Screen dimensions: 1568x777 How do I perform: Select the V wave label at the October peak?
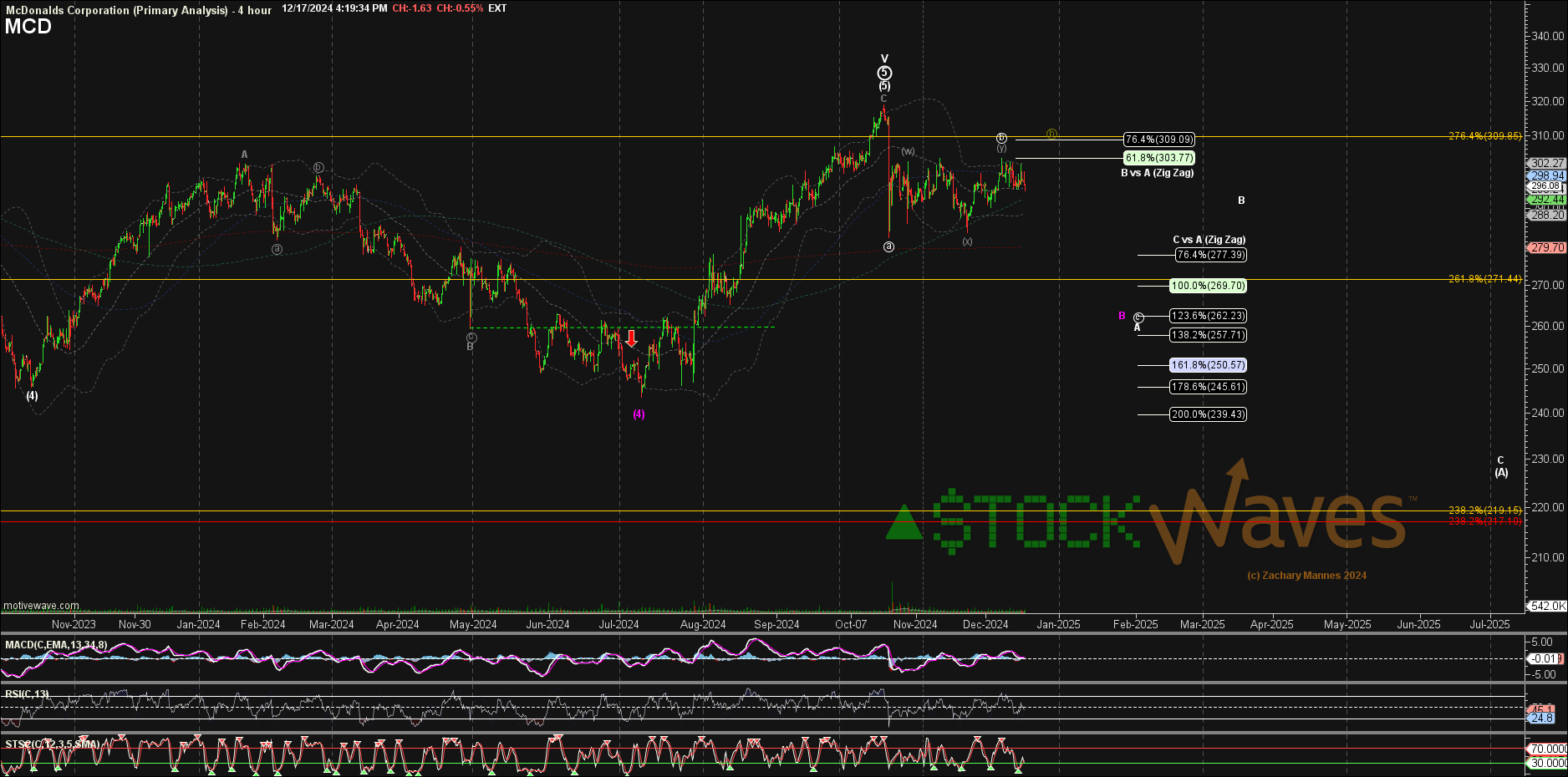[884, 59]
